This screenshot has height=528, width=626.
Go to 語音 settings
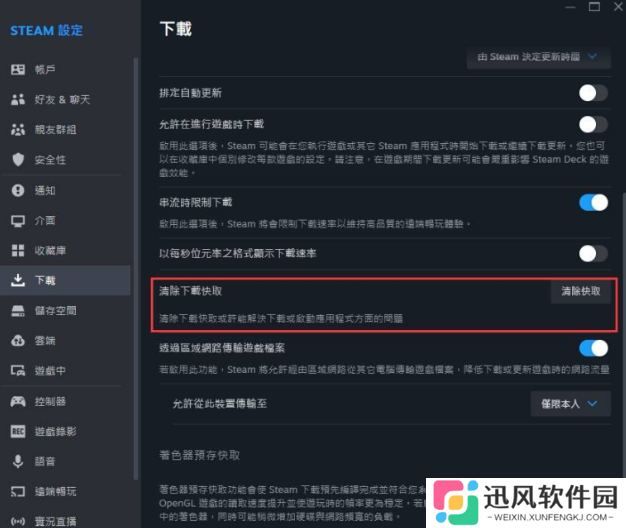(x=66, y=461)
